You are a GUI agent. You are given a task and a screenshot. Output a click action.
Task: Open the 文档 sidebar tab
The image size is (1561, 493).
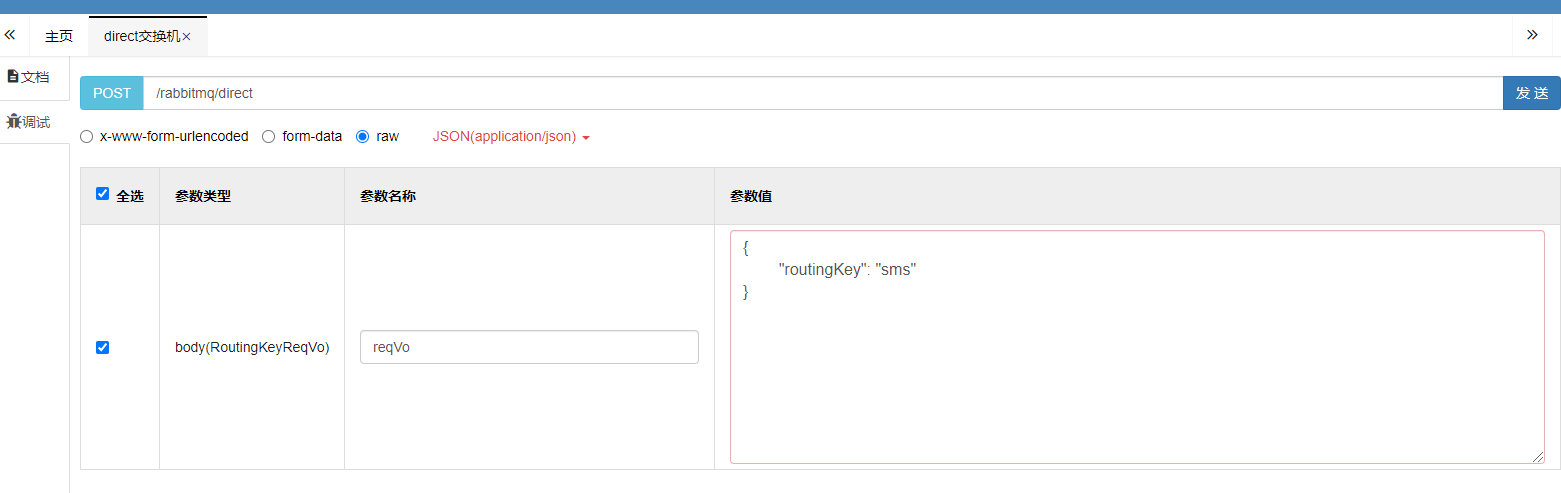click(29, 77)
